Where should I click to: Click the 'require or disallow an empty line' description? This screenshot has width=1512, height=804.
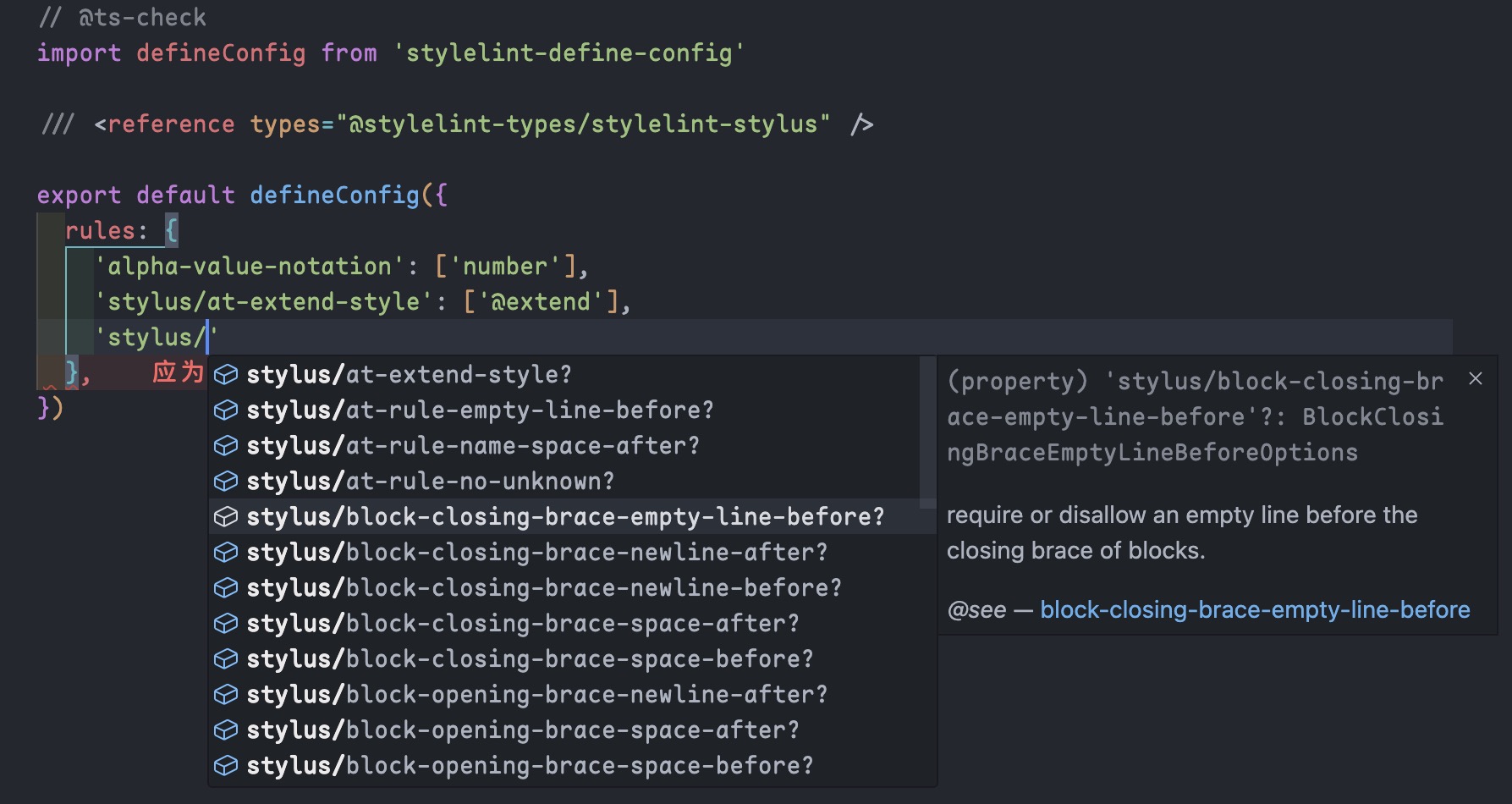point(1181,532)
